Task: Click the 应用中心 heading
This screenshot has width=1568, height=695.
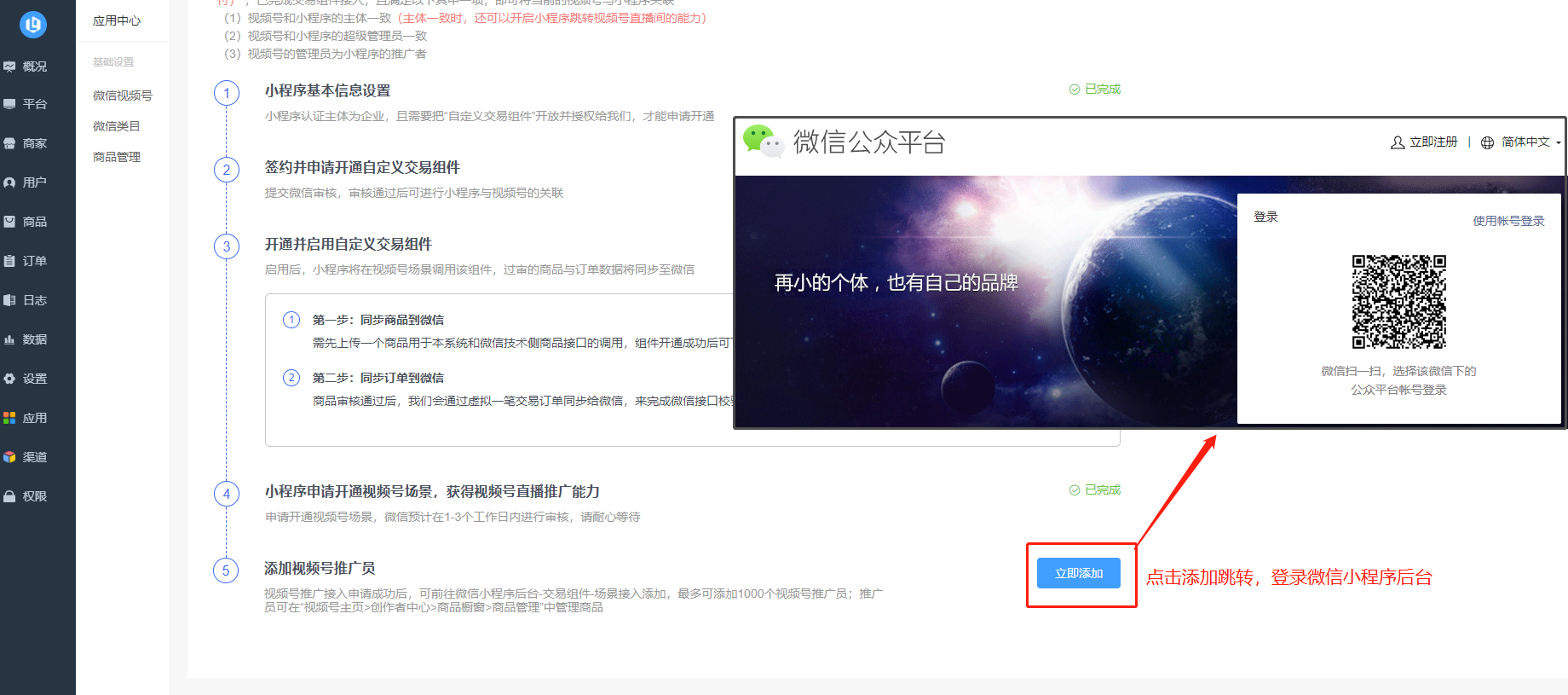Action: tap(117, 20)
